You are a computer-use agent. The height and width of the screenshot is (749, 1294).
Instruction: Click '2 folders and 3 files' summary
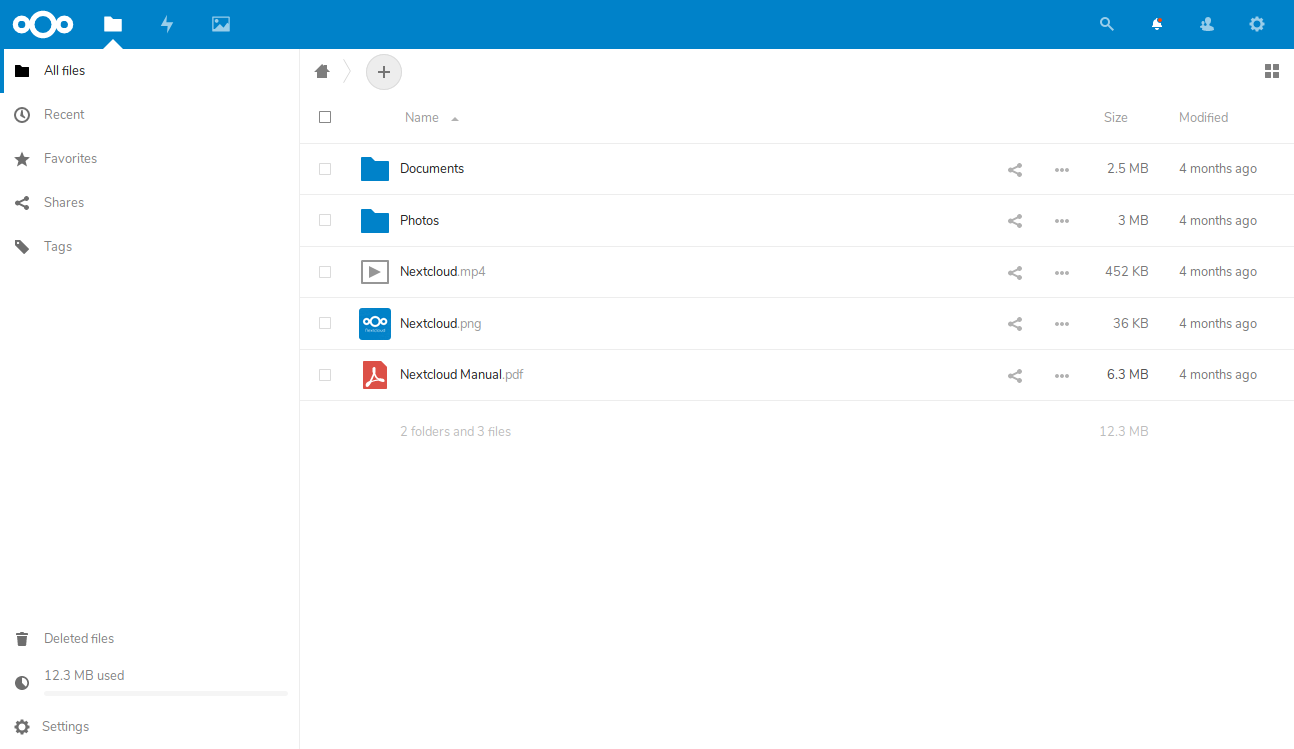[456, 432]
